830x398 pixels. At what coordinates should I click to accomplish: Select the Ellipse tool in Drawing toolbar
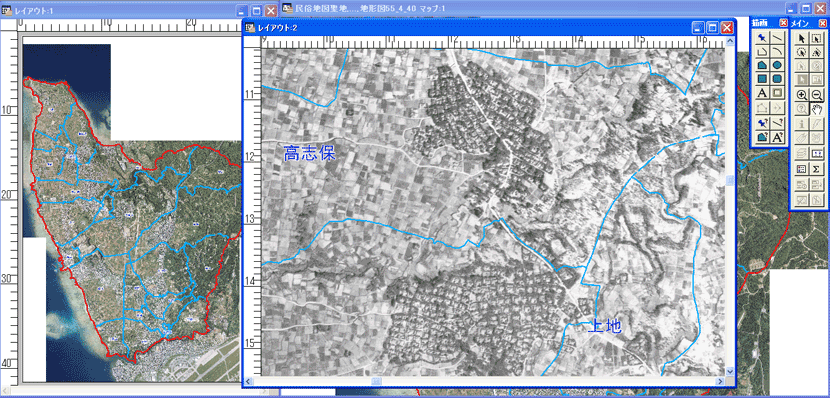point(777,65)
